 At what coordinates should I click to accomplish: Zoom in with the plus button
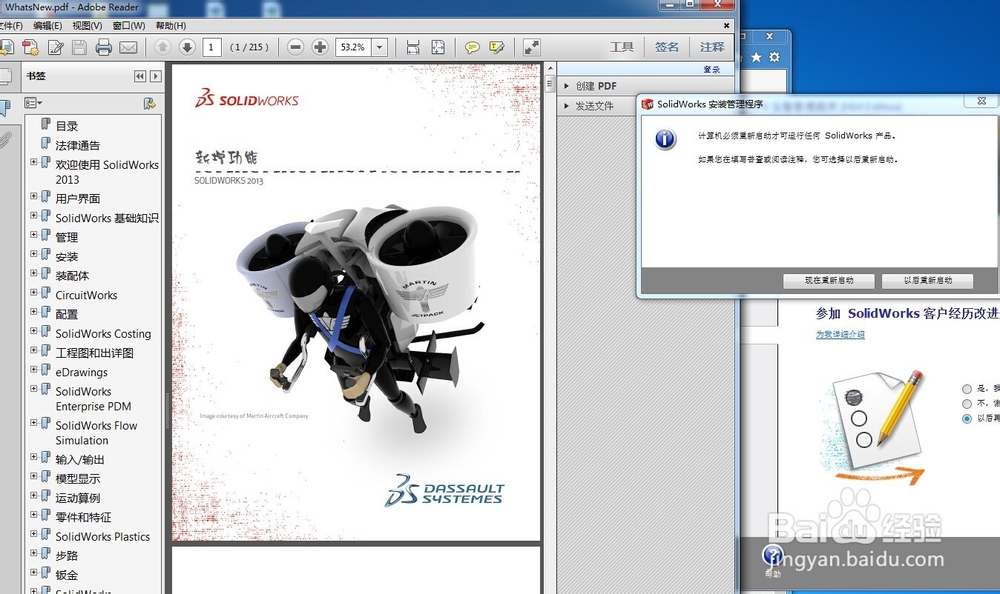(x=320, y=47)
